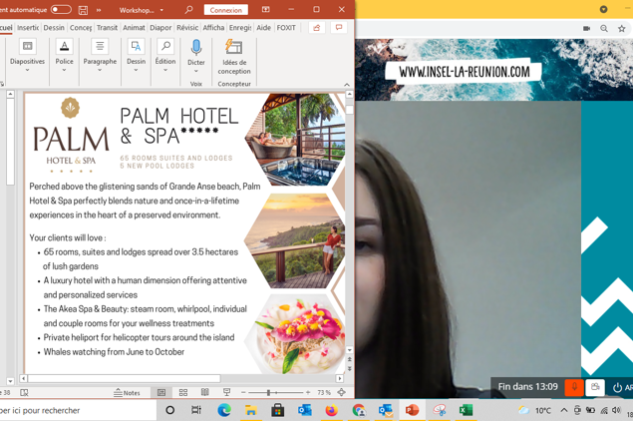Image resolution: width=633 pixels, height=421 pixels.
Task: Switch to slide sorter view
Action: (x=183, y=393)
